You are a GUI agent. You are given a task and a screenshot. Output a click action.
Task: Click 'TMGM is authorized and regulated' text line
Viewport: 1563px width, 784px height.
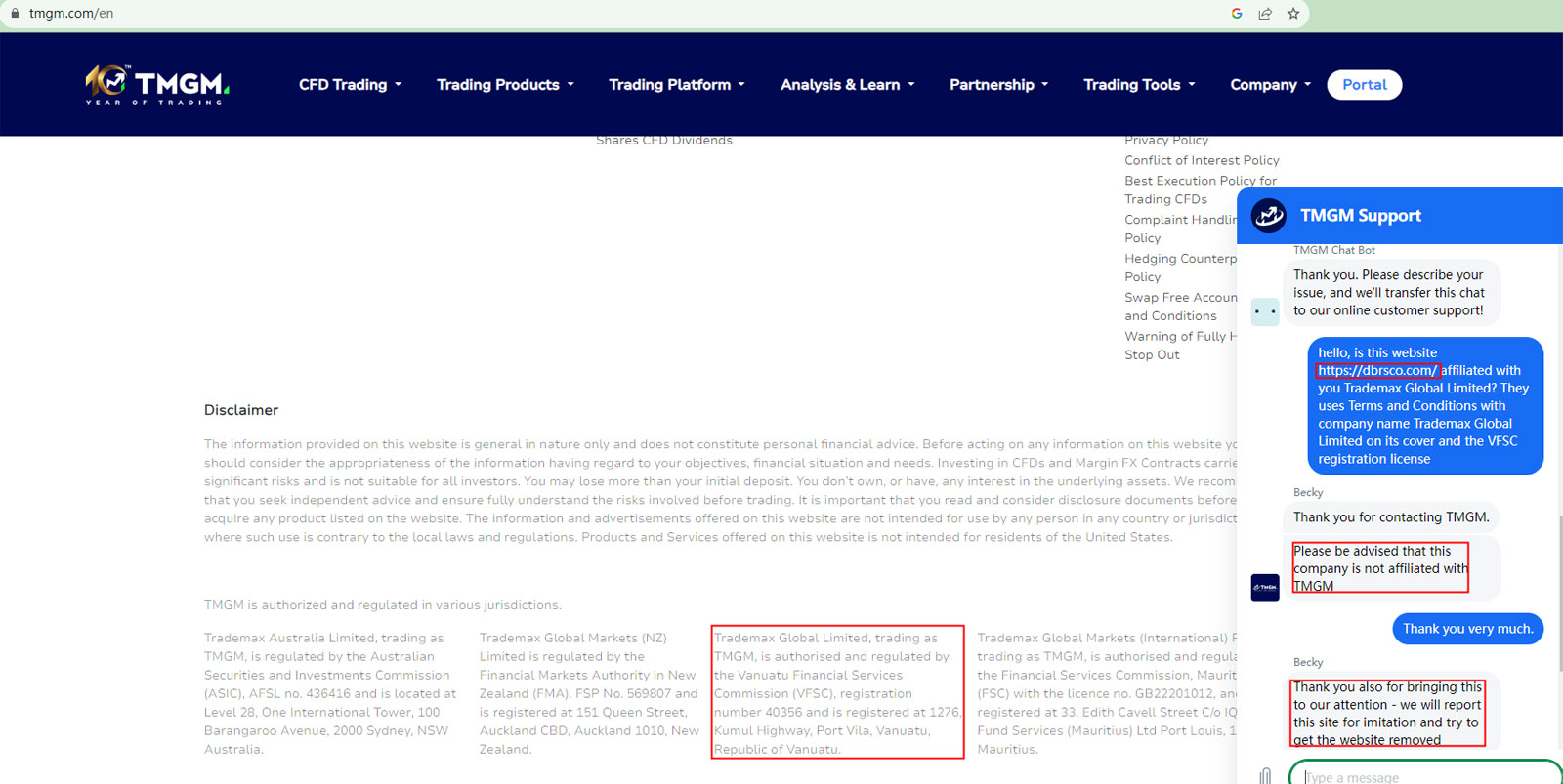[x=383, y=605]
